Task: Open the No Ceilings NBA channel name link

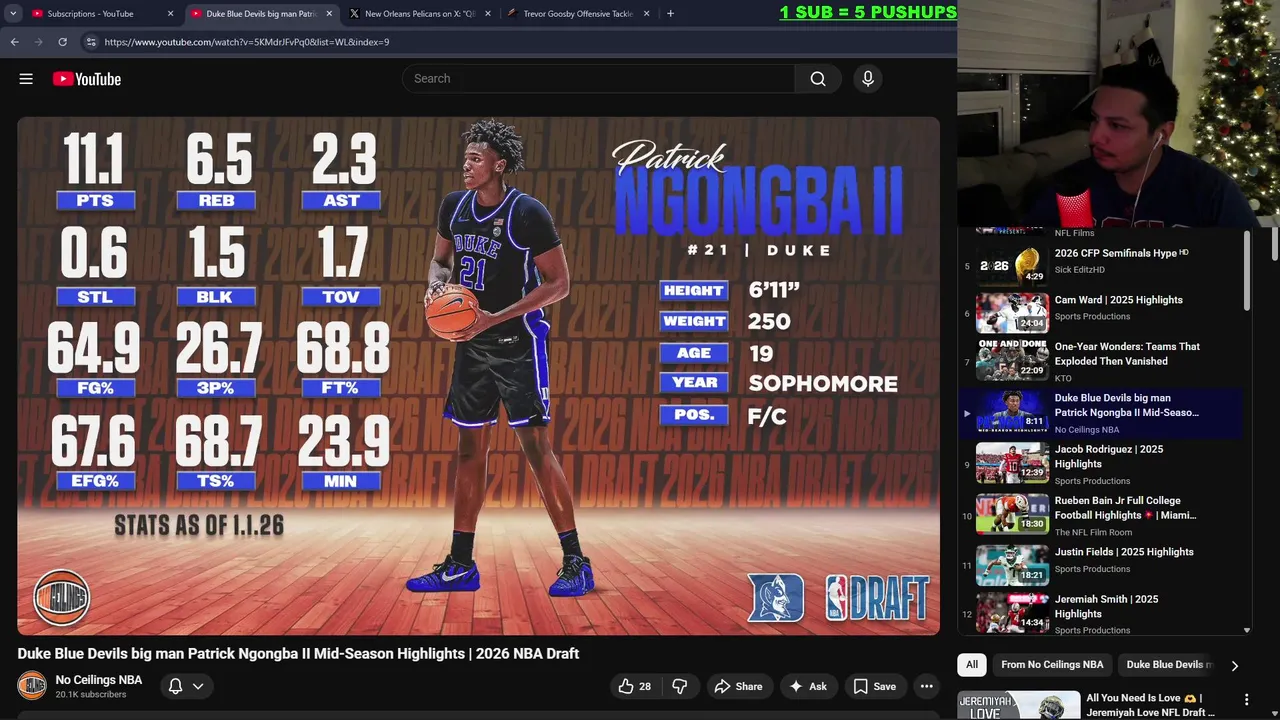Action: (99, 680)
